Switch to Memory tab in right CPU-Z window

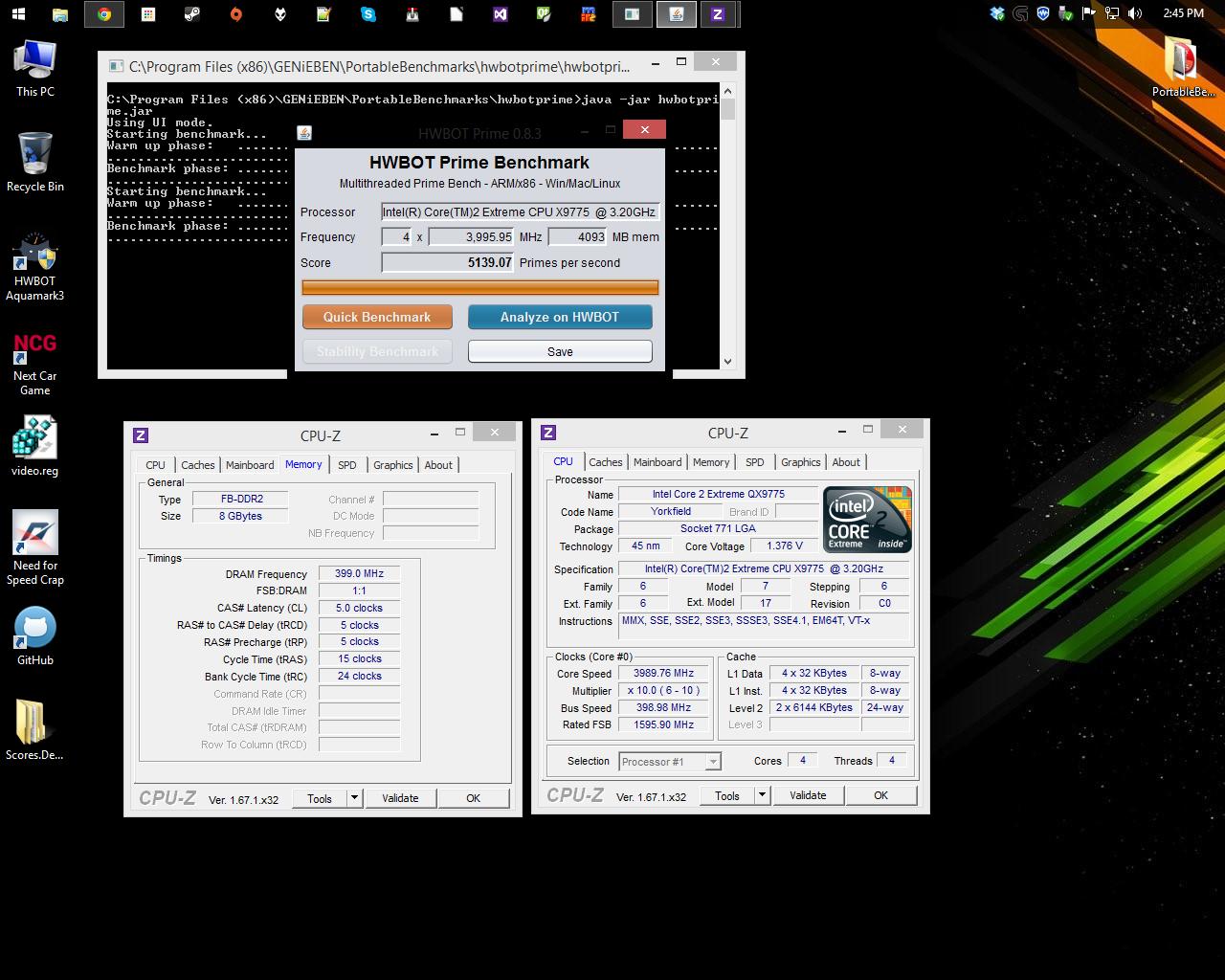(x=711, y=462)
